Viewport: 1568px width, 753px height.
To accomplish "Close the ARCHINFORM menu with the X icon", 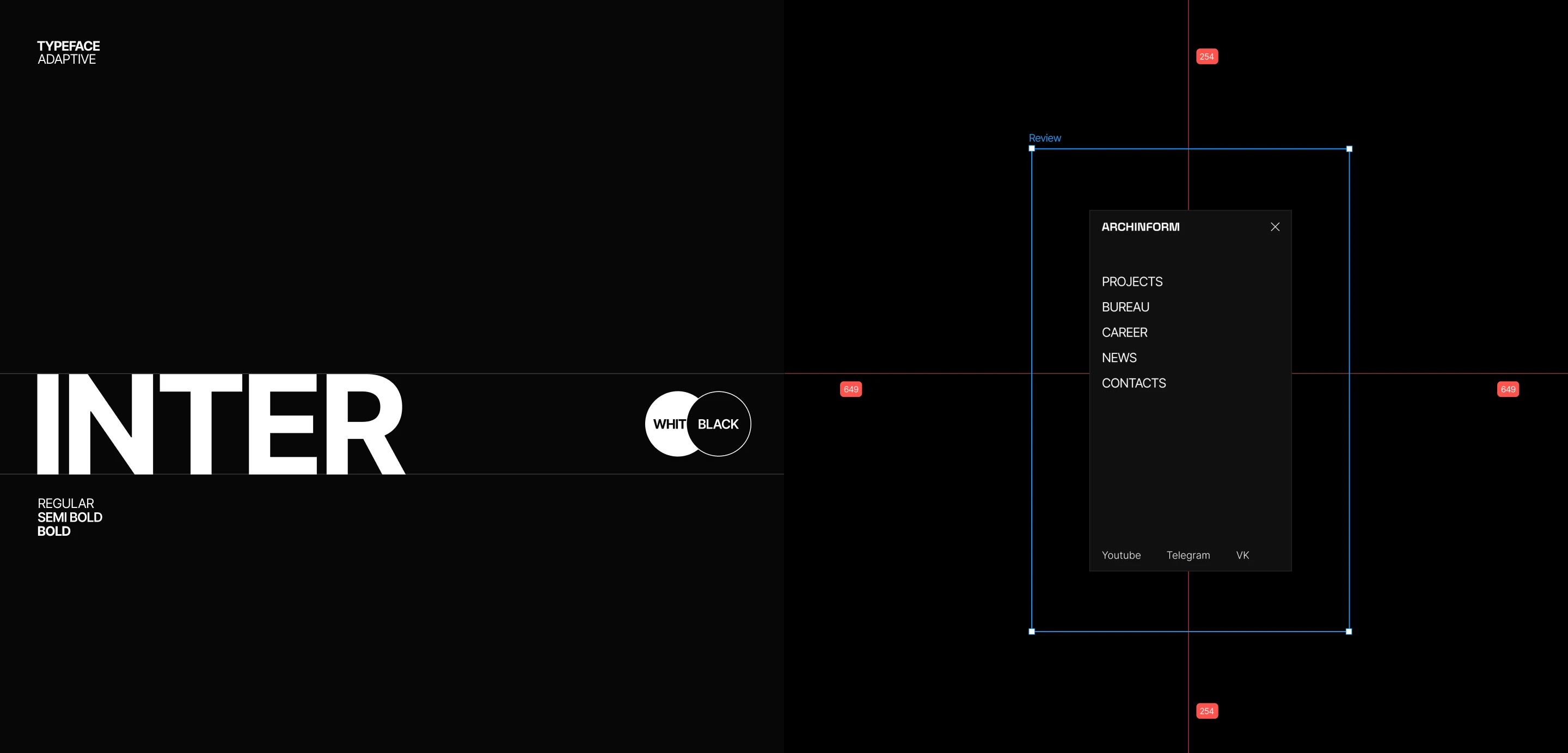I will click(1275, 227).
